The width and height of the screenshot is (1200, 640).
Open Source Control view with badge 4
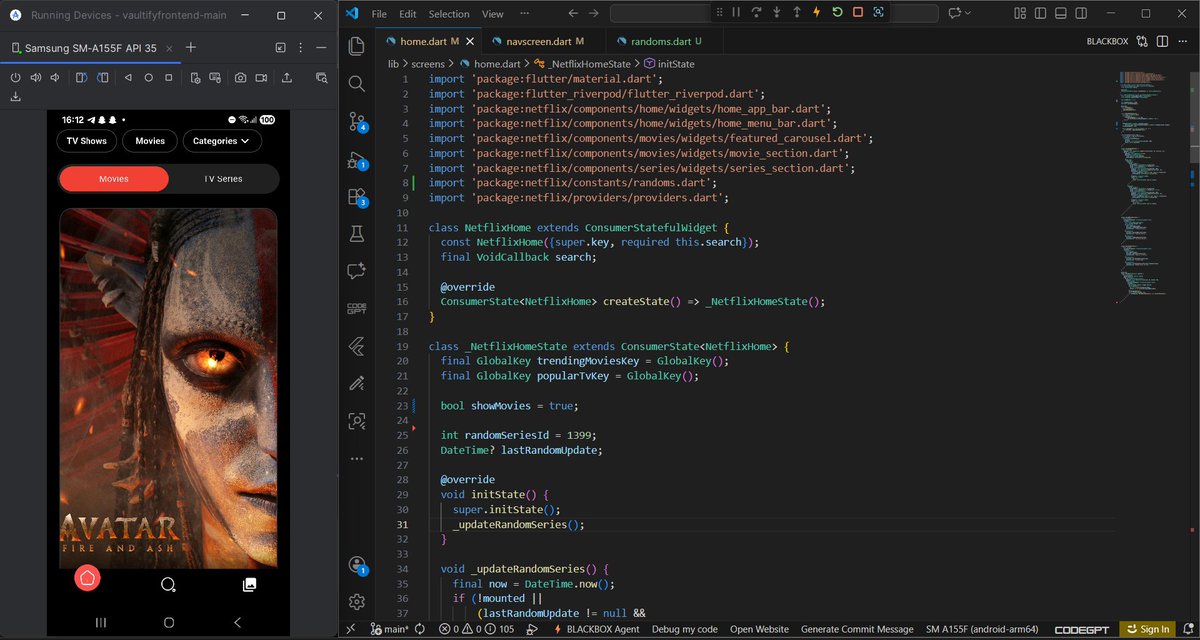[357, 121]
